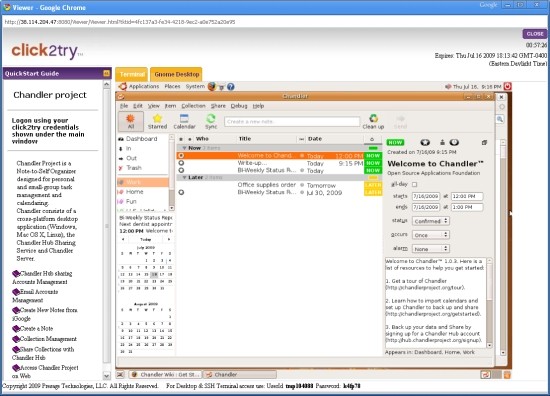Viewport: 550px width, 396px height.
Task: Select the All view toolbar icon
Action: 131,121
